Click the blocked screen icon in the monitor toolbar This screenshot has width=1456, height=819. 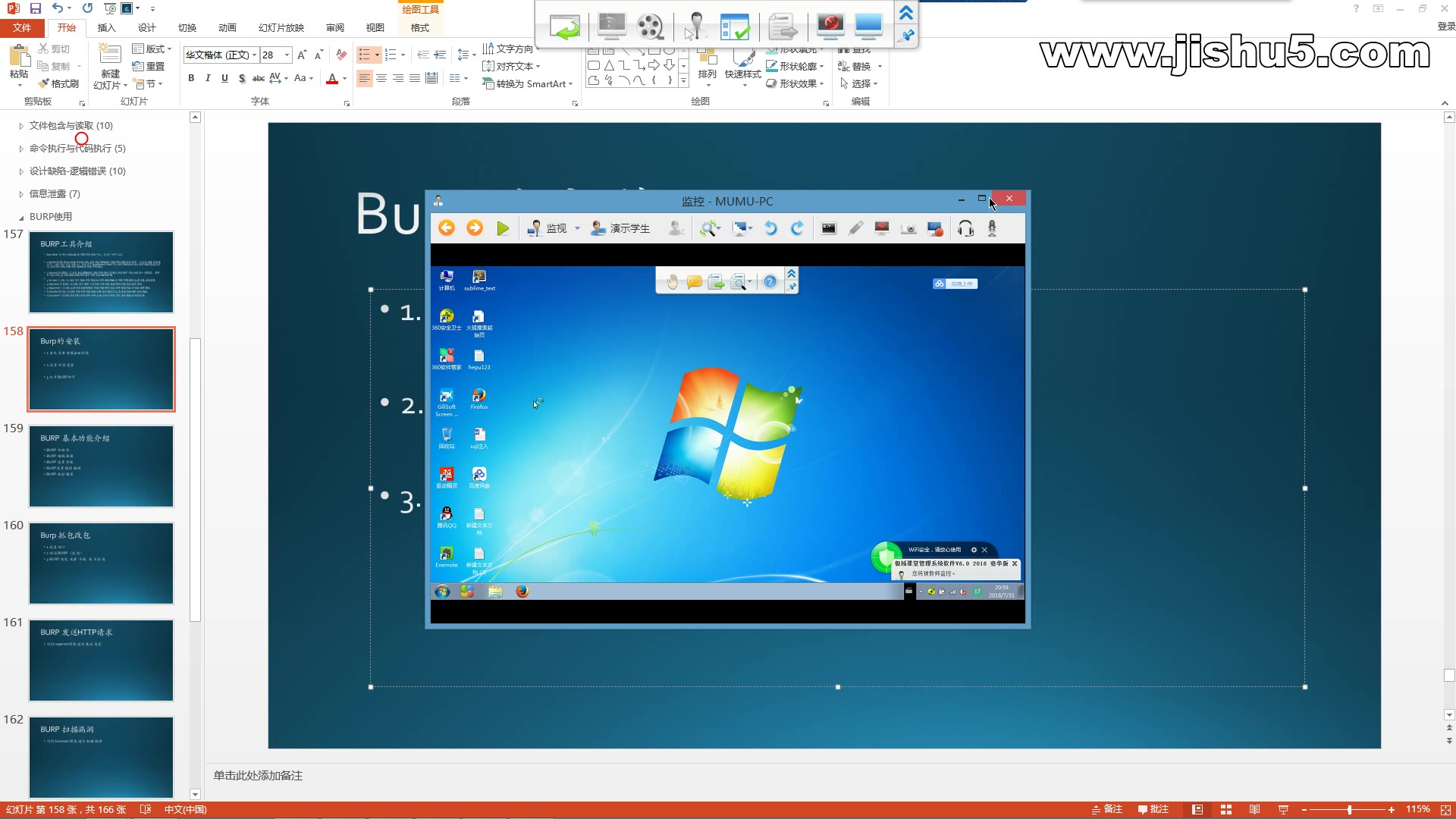point(882,228)
